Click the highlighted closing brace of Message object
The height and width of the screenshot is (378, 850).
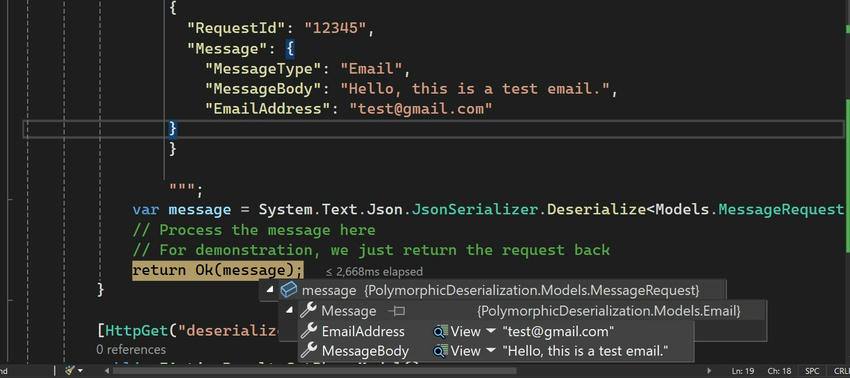(x=173, y=129)
